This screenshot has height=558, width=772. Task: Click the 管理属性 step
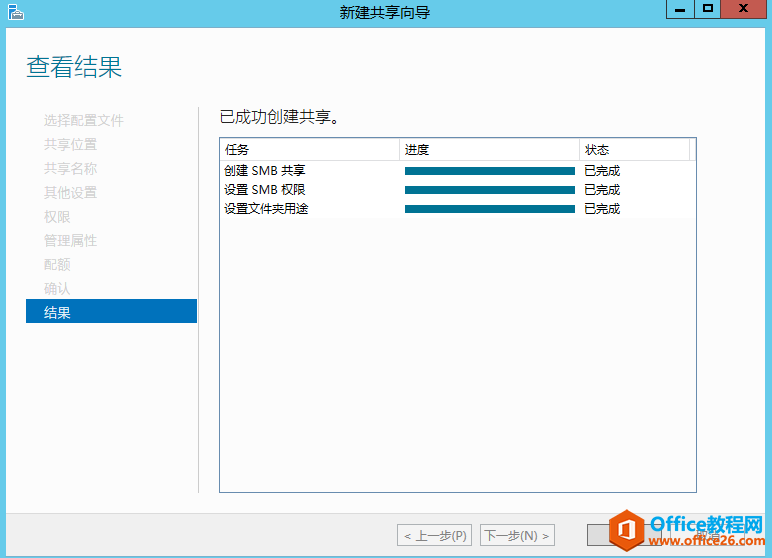[70, 241]
